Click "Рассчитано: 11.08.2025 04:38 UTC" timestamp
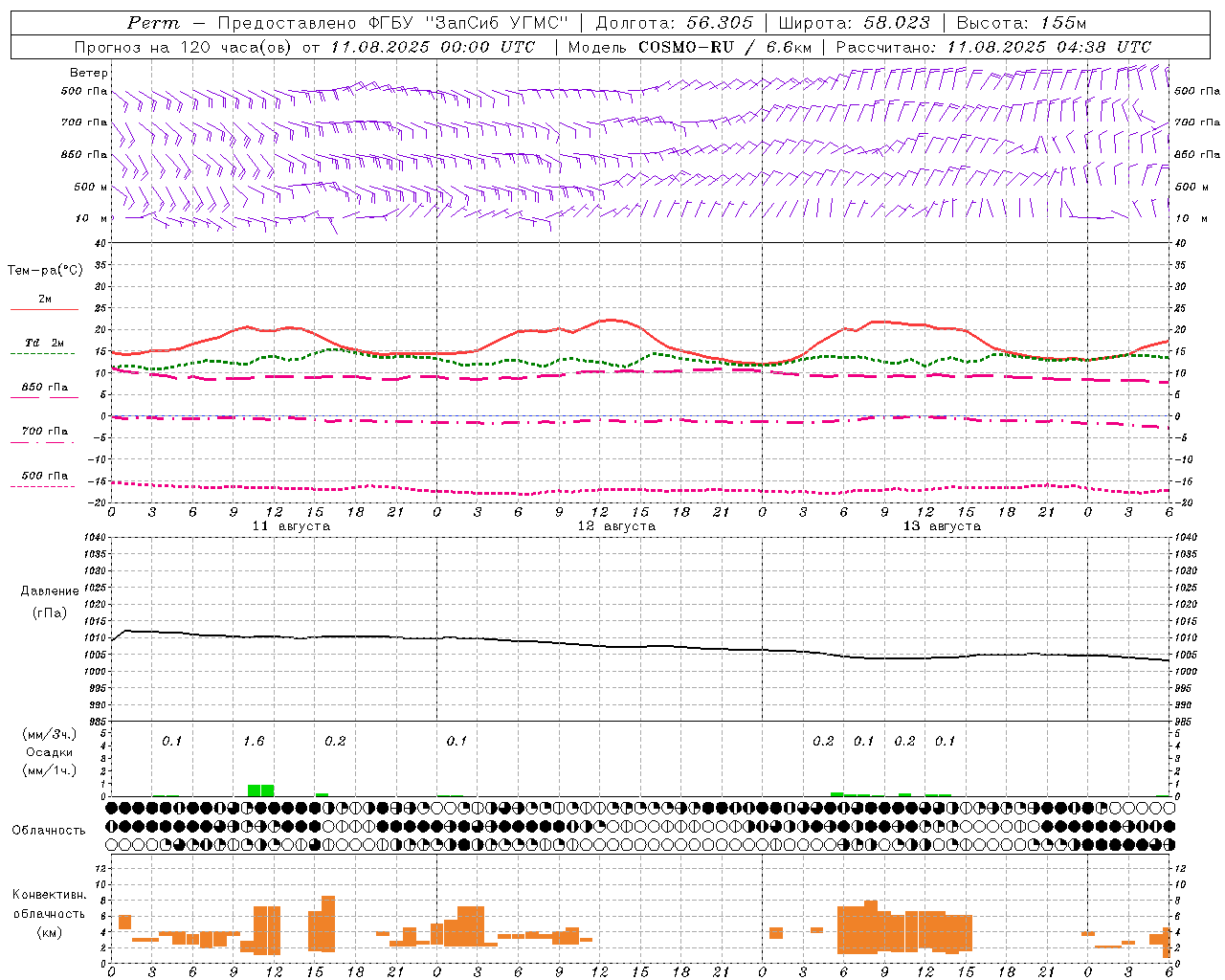 tap(993, 47)
